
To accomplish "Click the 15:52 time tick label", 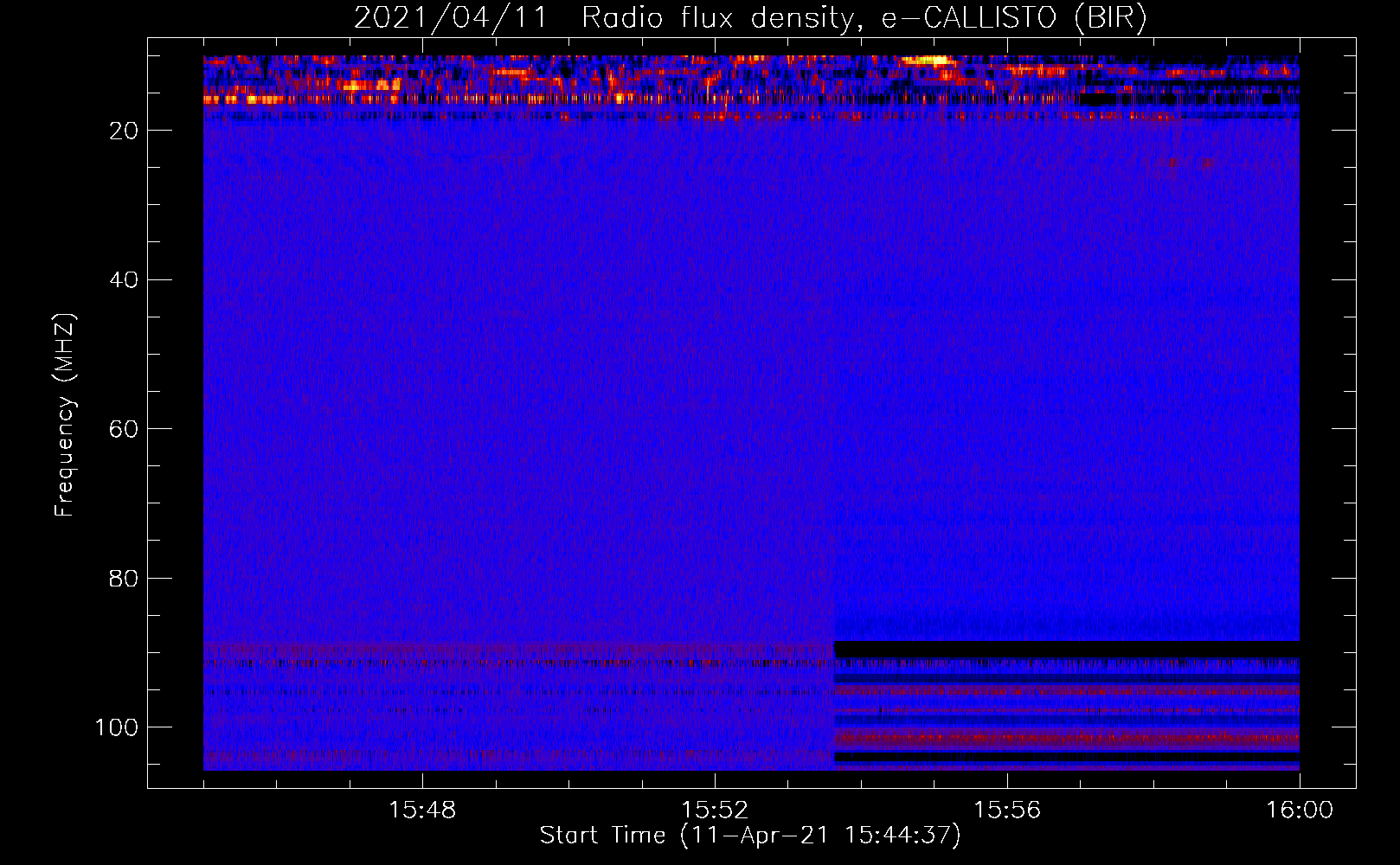I will 715,811.
